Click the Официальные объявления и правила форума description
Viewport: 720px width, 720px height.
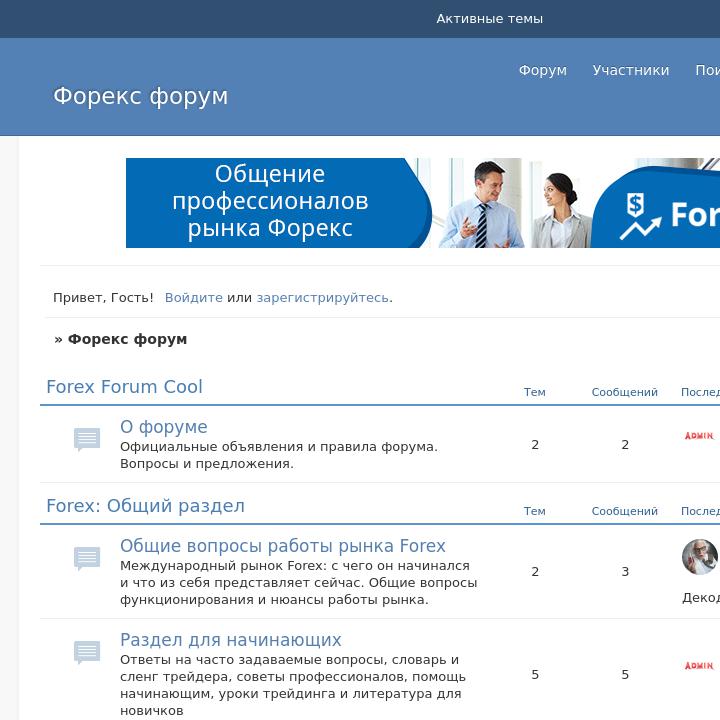point(279,455)
